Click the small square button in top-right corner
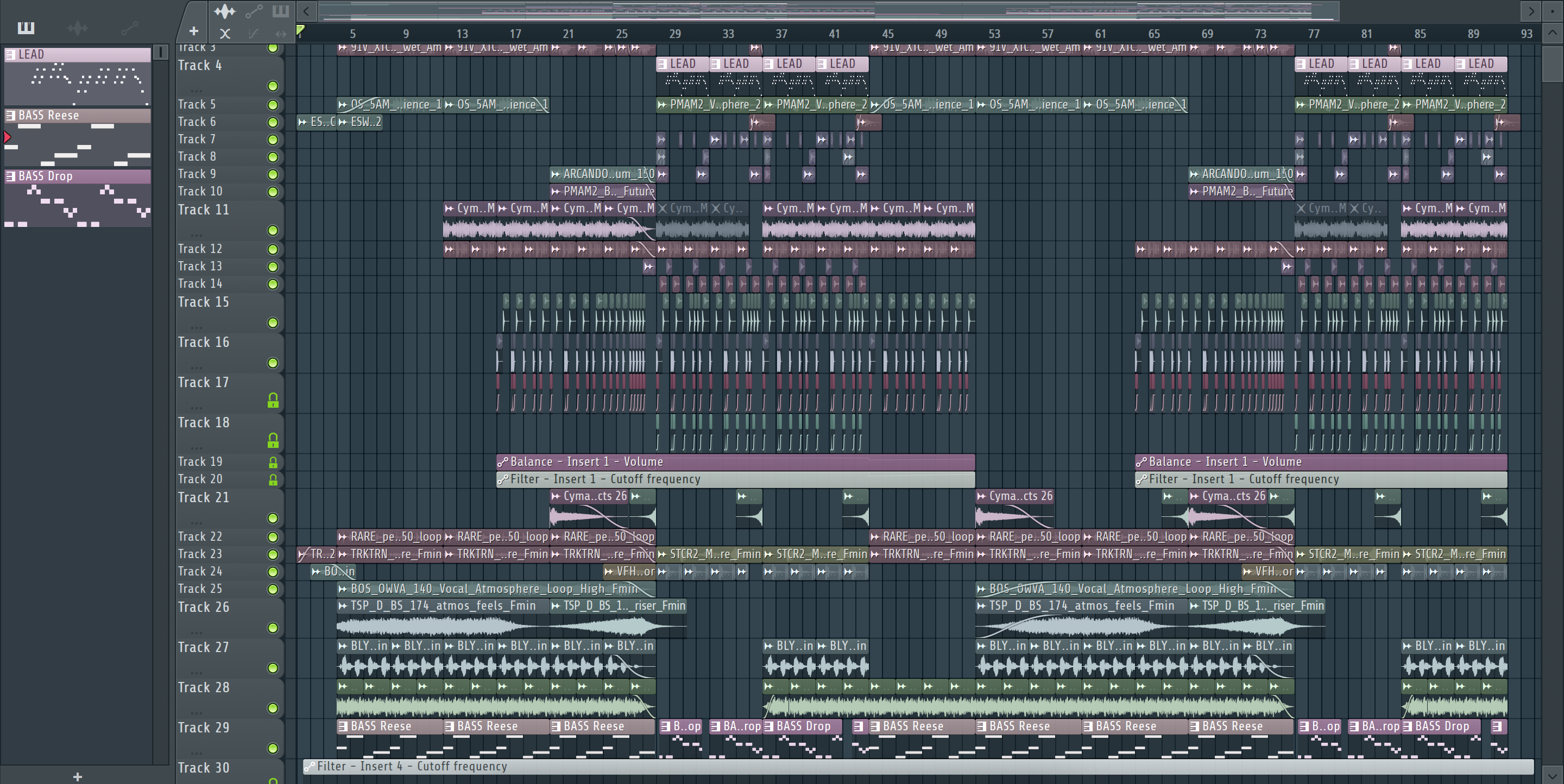 (x=1553, y=11)
